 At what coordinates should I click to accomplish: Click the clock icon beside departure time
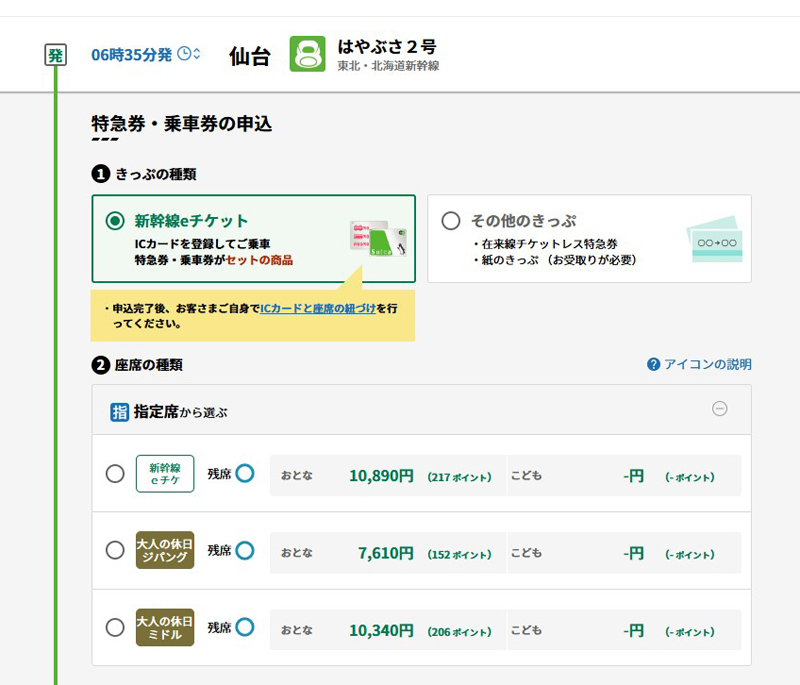click(x=184, y=54)
